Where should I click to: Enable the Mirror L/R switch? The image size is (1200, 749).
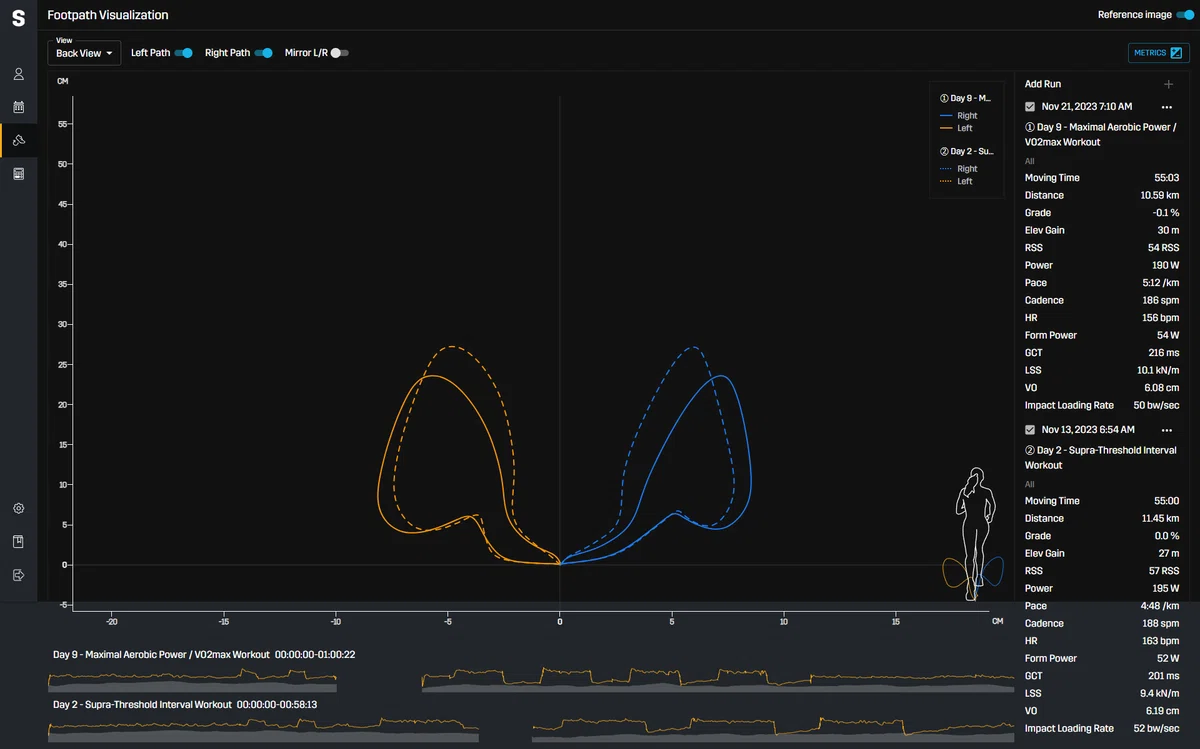click(x=339, y=53)
